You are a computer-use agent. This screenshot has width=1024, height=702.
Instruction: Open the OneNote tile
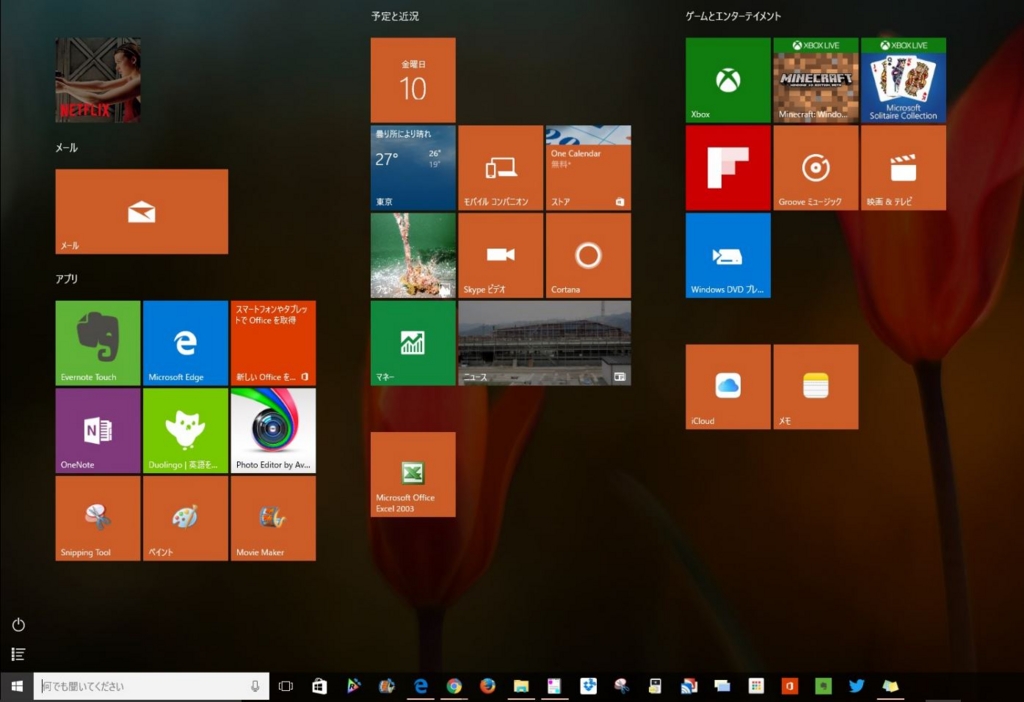(x=98, y=430)
